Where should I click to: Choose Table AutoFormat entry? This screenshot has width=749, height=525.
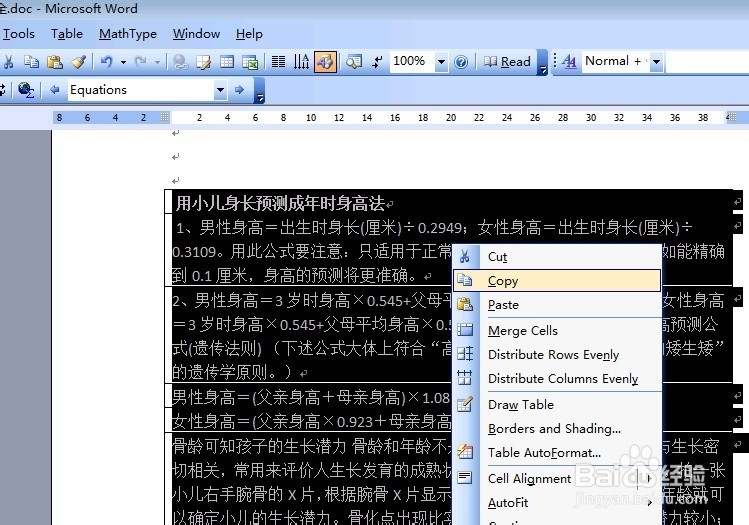click(x=556, y=452)
